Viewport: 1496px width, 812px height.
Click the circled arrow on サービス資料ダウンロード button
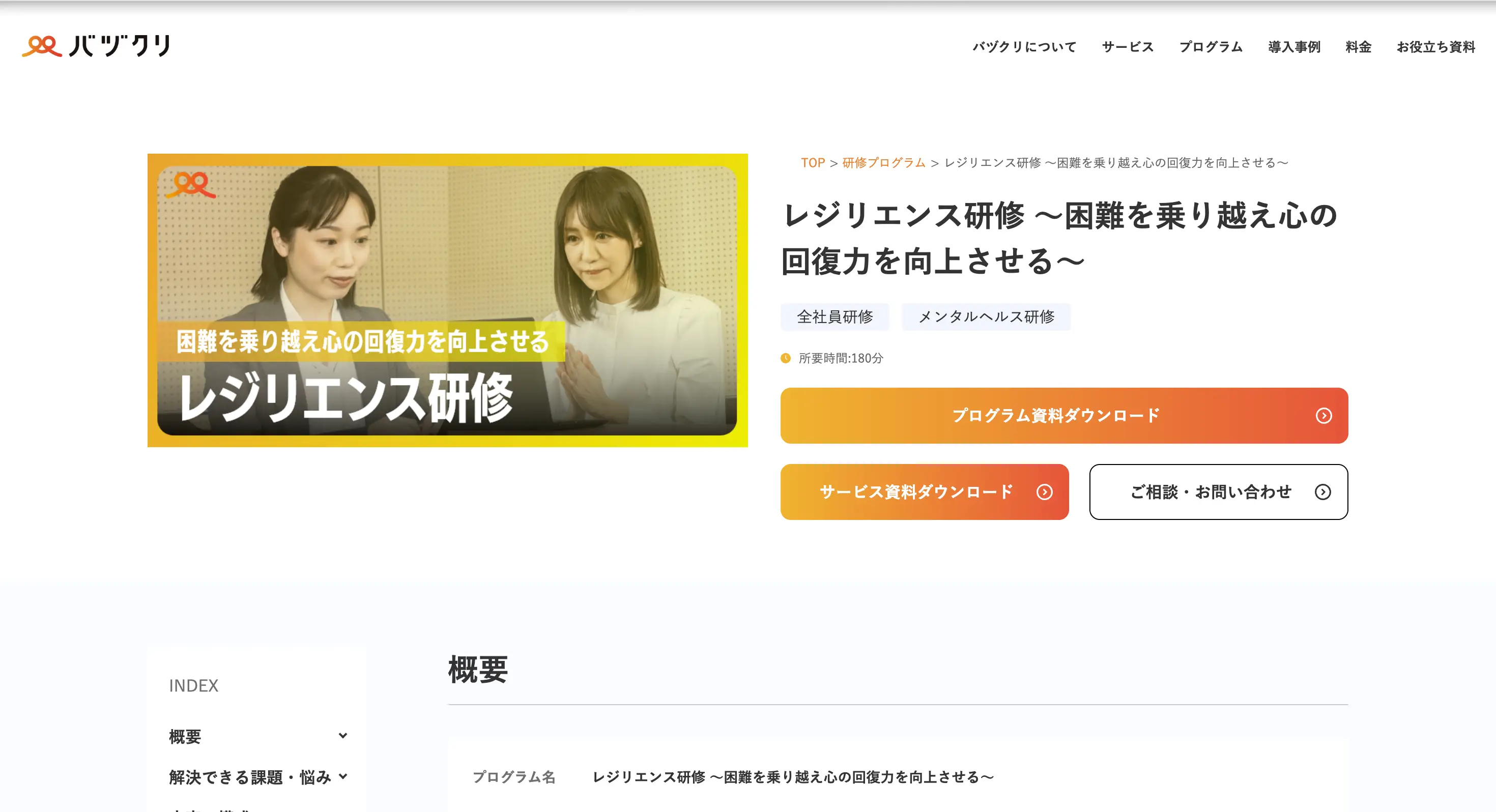(x=1044, y=492)
